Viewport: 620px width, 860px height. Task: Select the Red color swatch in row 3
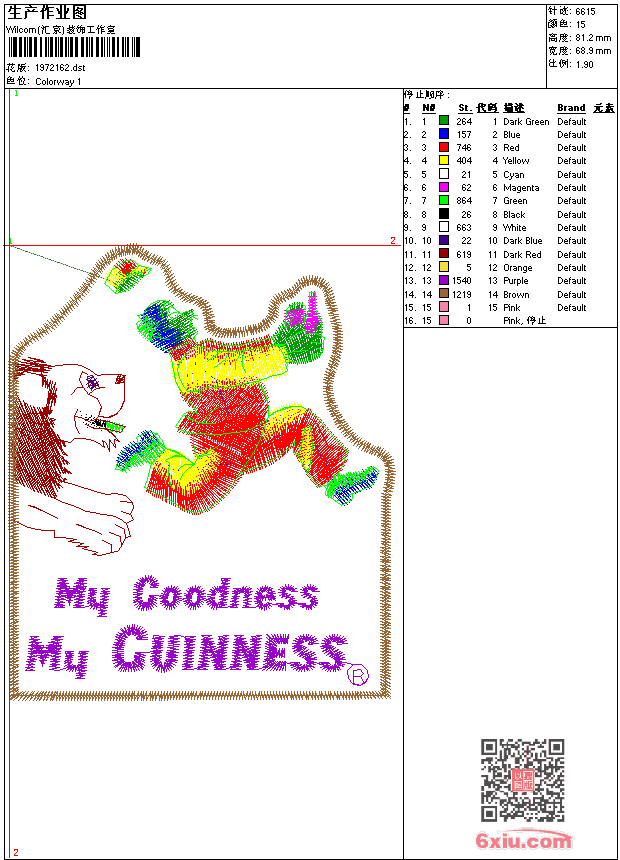click(444, 147)
